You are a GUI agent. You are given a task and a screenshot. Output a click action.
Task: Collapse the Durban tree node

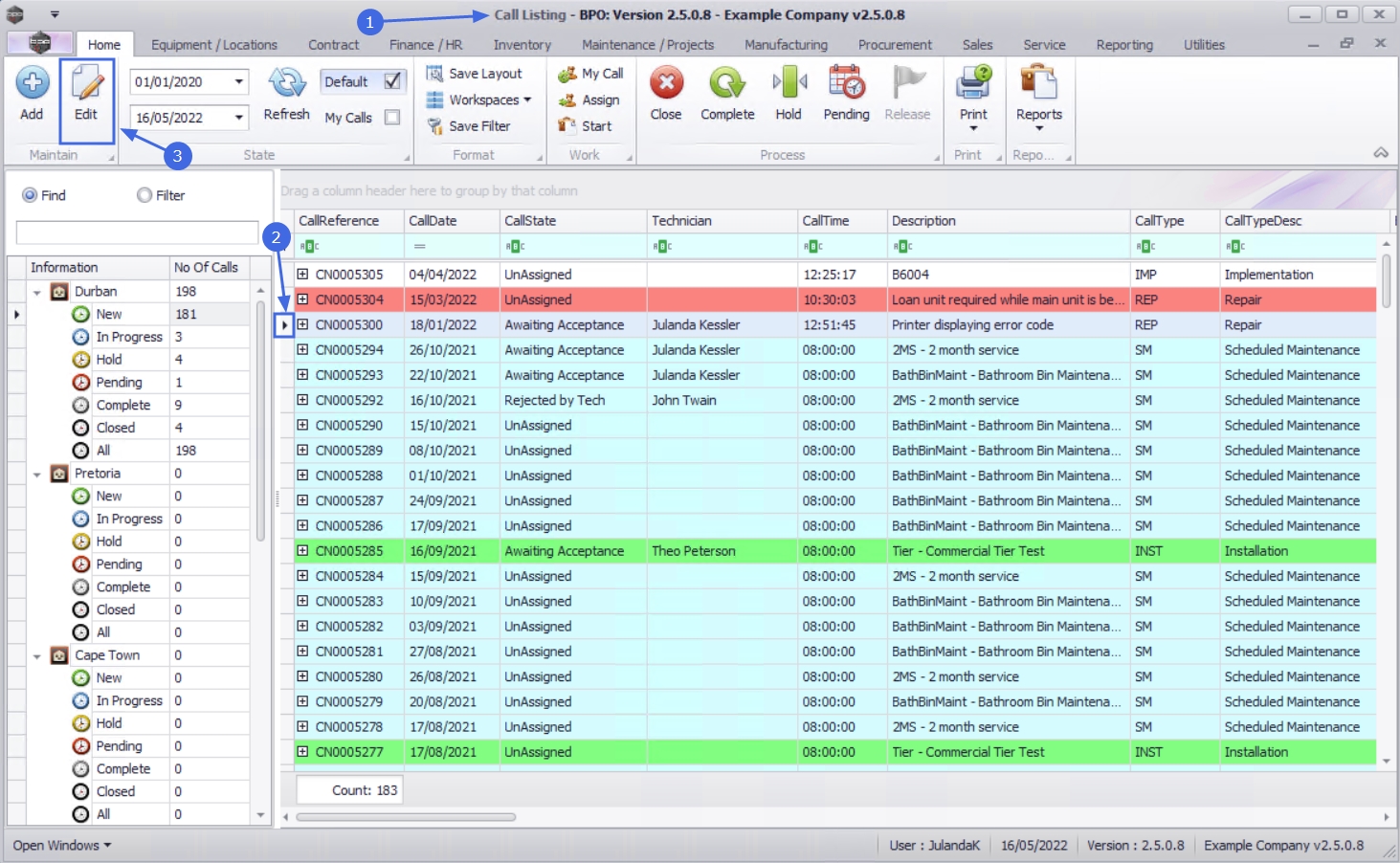tap(36, 292)
